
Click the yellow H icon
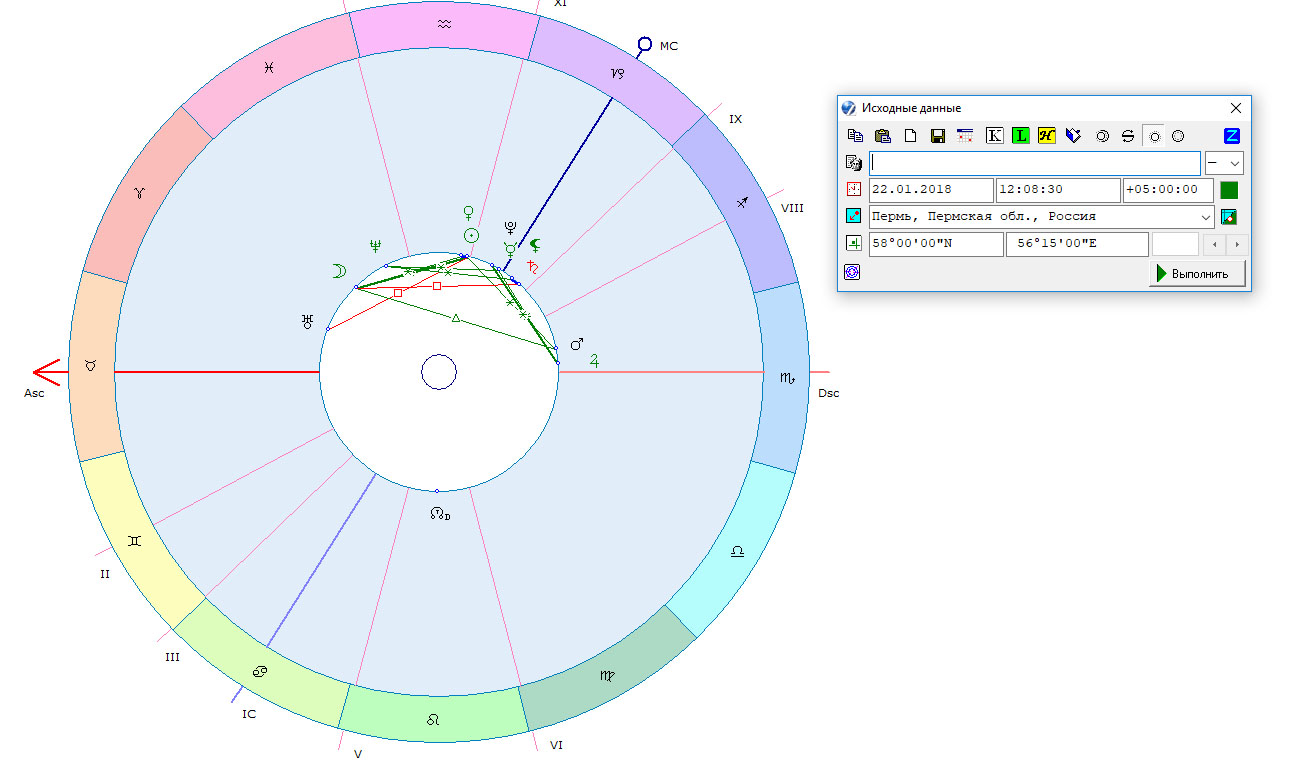point(1046,136)
